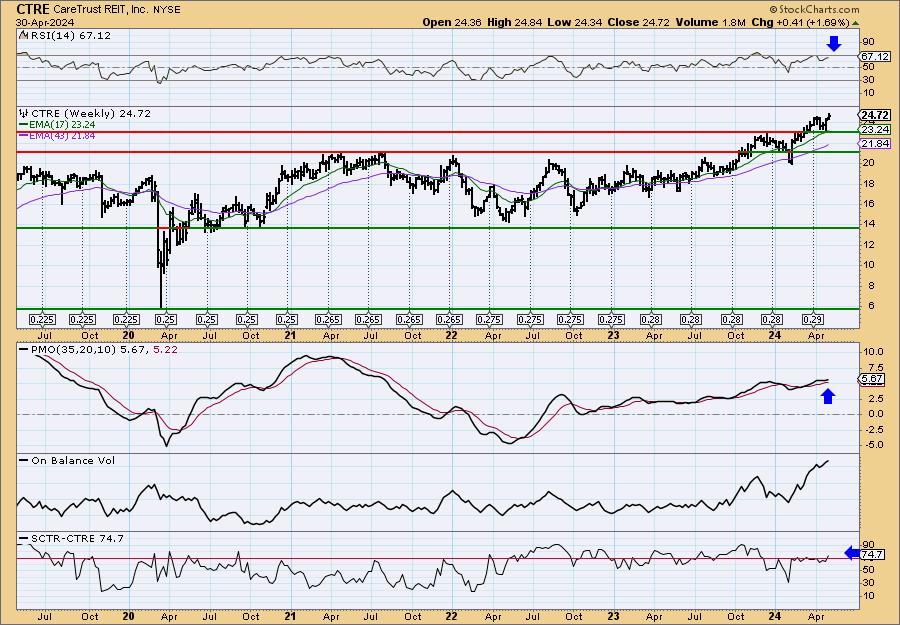Viewport: 900px width, 625px height.
Task: Click the 30 level on SCTR axis
Action: tap(868, 583)
